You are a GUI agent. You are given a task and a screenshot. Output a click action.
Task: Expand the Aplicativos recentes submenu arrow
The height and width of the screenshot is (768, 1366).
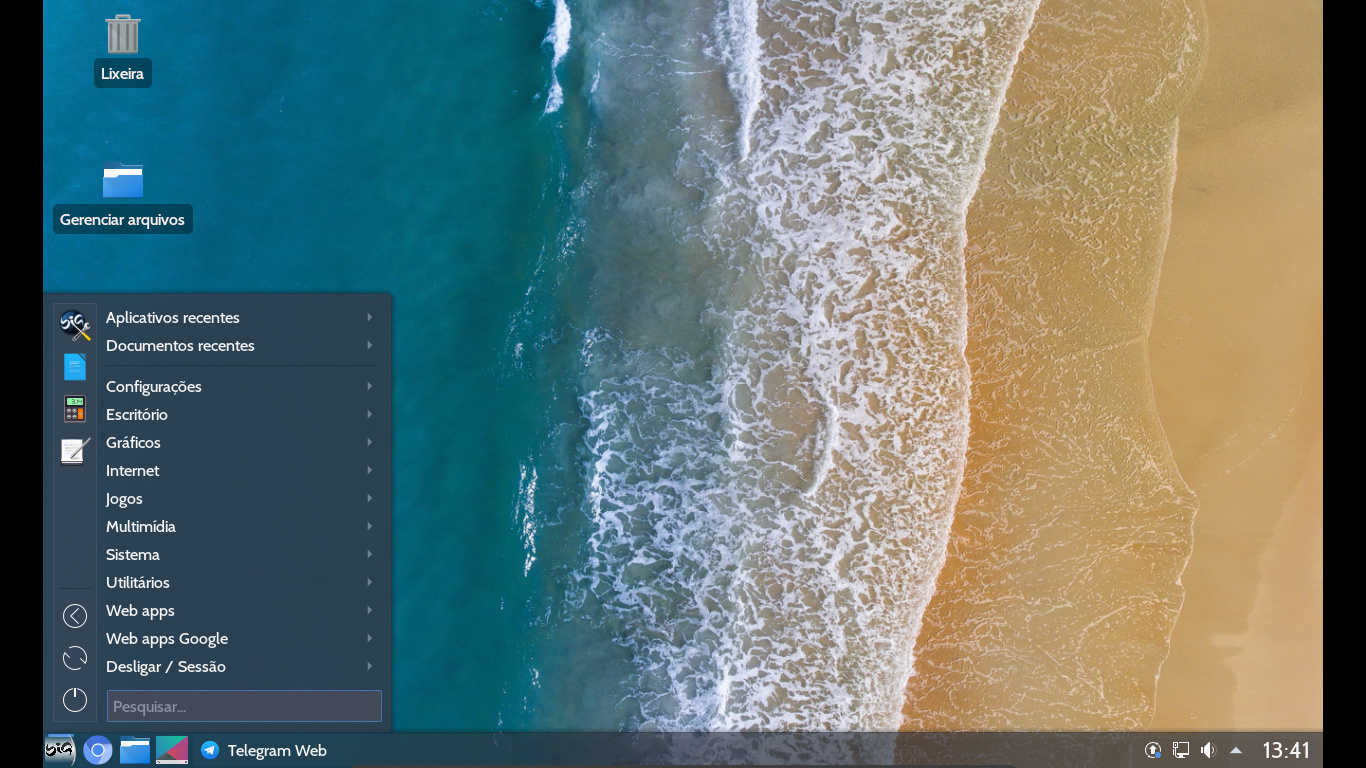click(370, 318)
